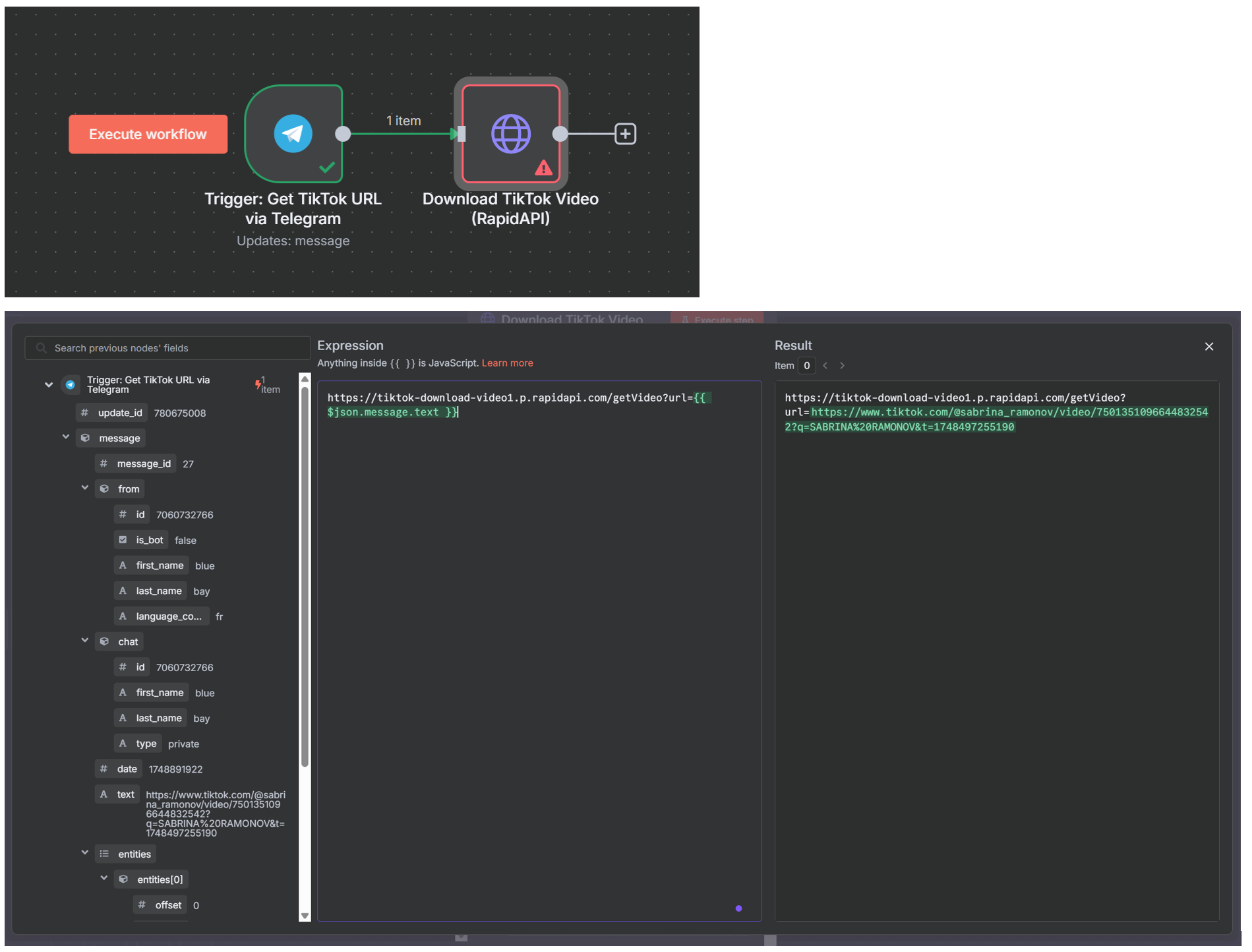Select the message object pill
Image resolution: width=1252 pixels, height=952 pixels.
tap(111, 438)
